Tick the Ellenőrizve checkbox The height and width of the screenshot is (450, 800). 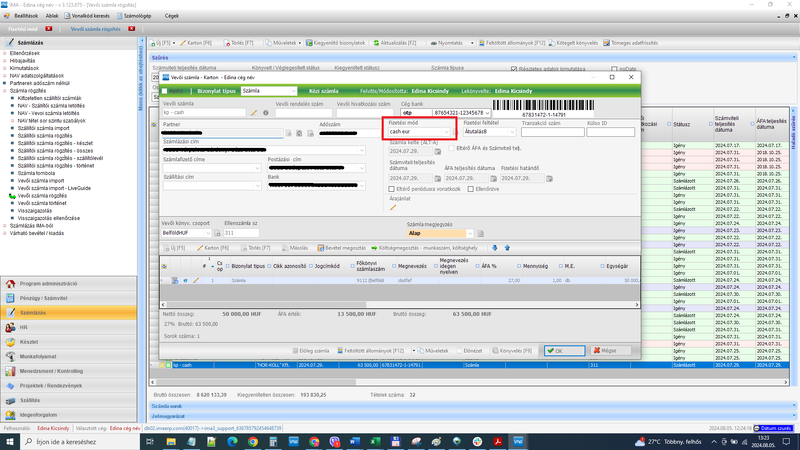point(470,188)
